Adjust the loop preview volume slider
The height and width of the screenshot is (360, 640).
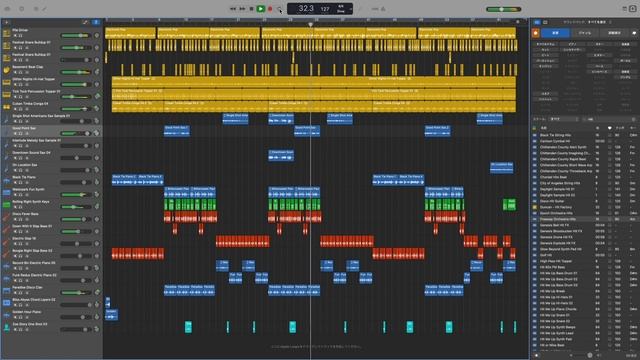click(x=590, y=355)
